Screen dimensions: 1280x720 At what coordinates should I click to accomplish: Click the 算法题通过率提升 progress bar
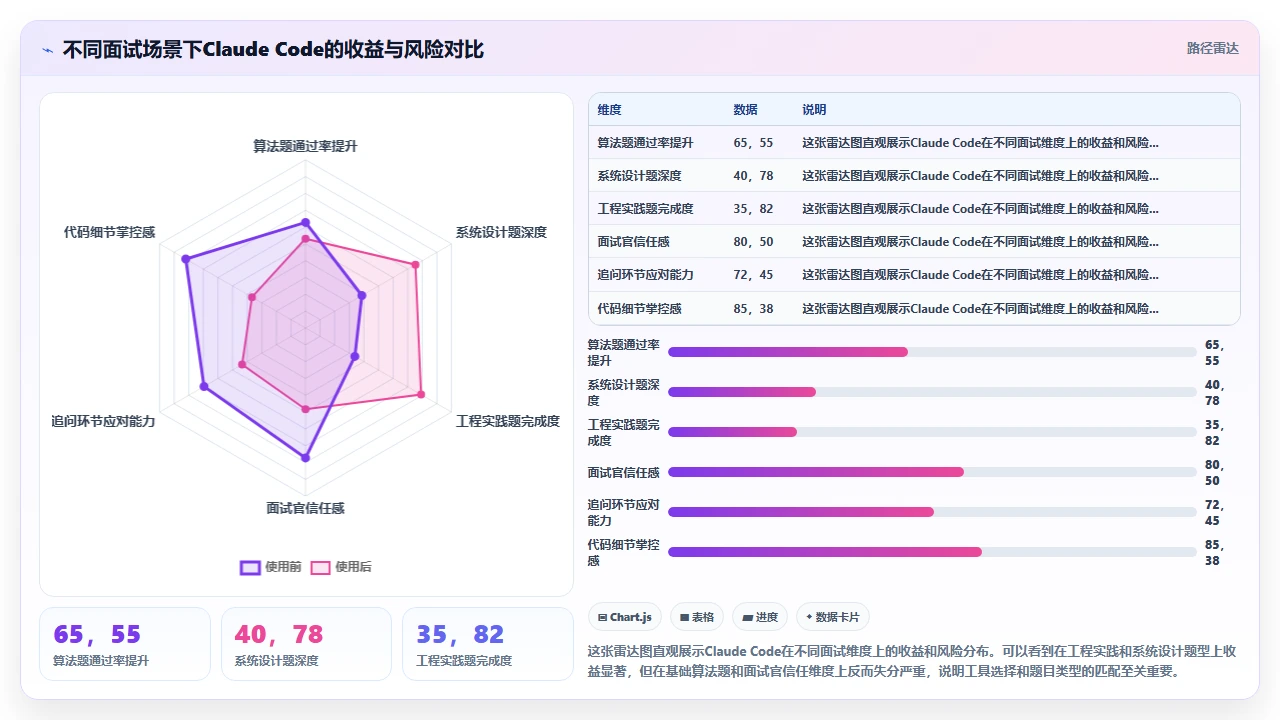pos(932,352)
